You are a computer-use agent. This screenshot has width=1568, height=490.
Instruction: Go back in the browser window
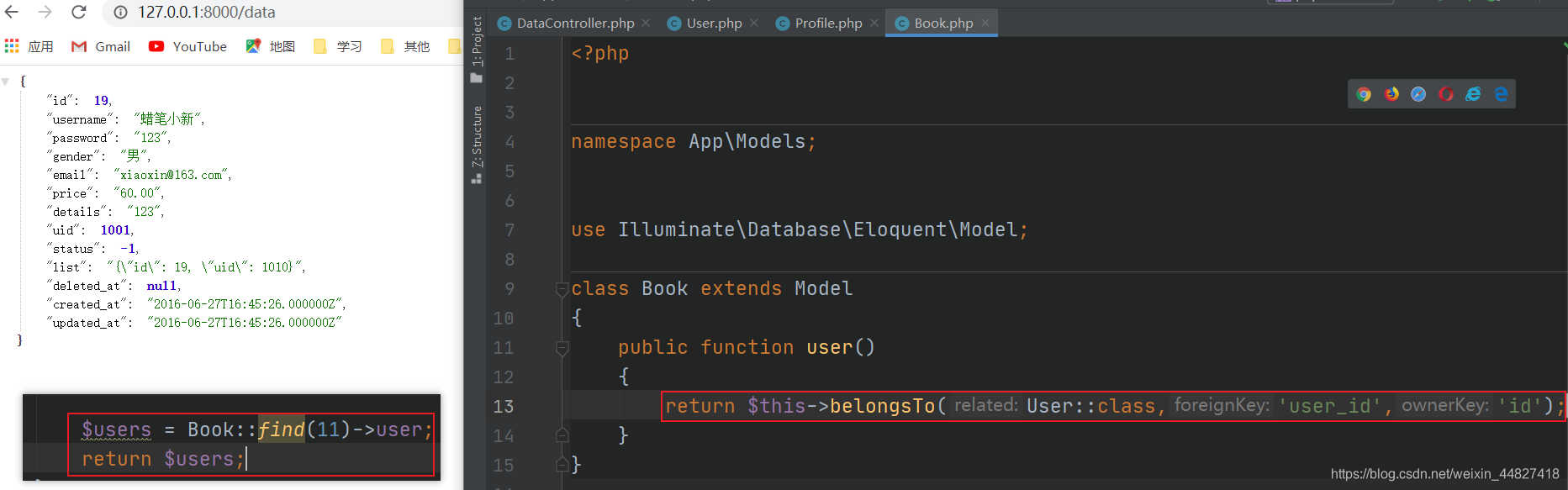point(12,12)
